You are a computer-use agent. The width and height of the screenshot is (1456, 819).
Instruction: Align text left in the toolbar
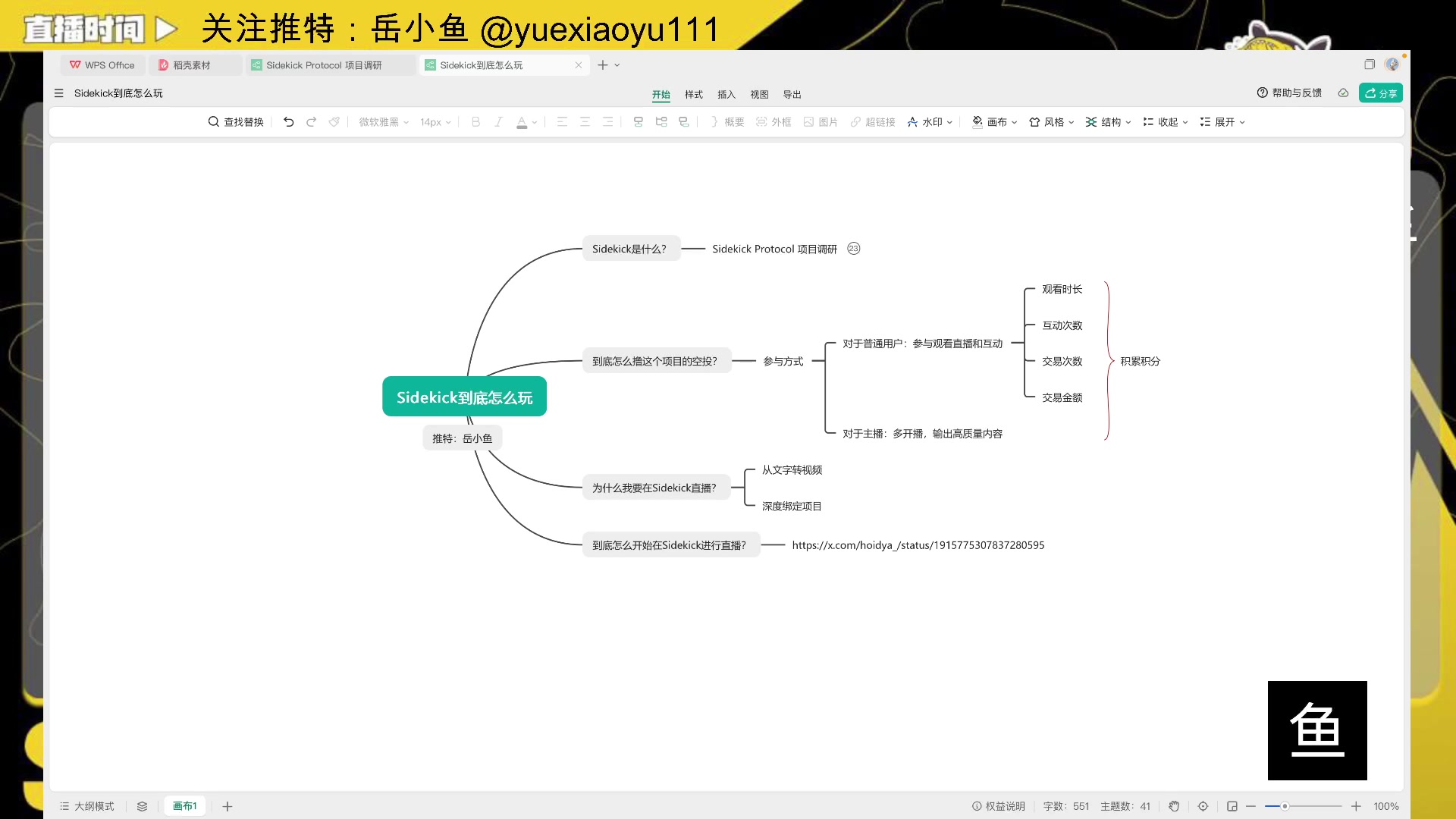562,122
